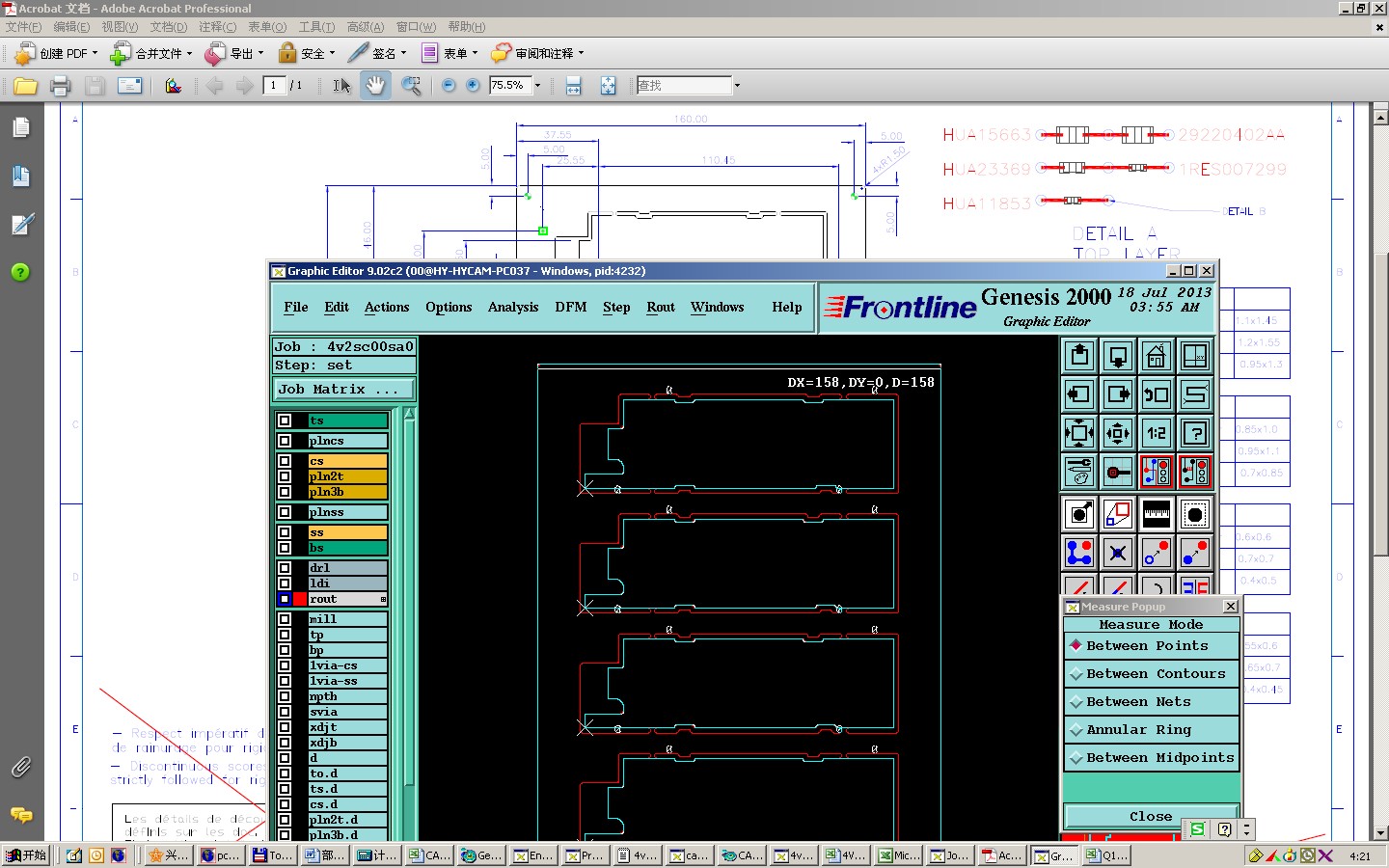The height and width of the screenshot is (868, 1389).
Task: Click the printer icon in Acrobat toolbar
Action: click(x=60, y=86)
